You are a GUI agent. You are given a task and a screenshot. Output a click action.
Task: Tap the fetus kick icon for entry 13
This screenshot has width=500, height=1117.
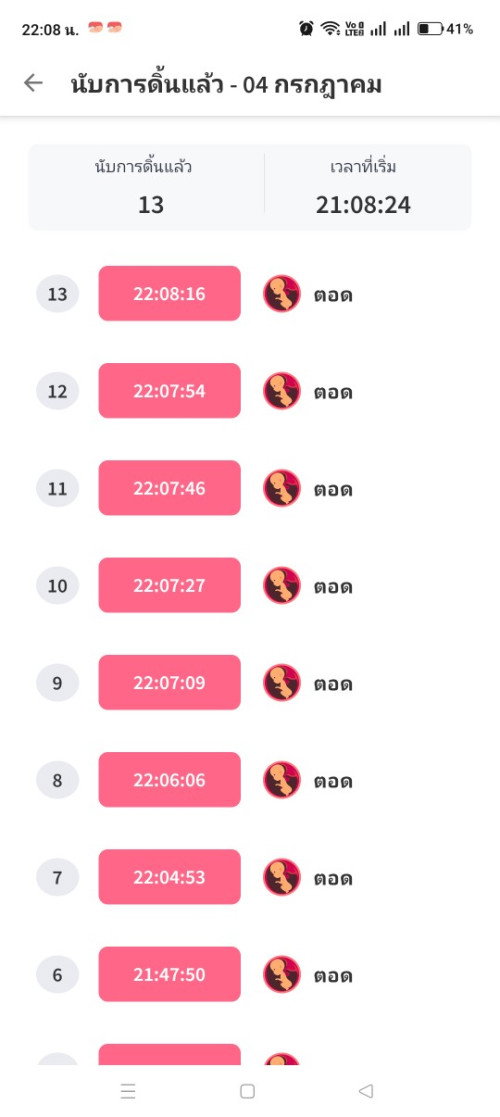[x=281, y=293]
